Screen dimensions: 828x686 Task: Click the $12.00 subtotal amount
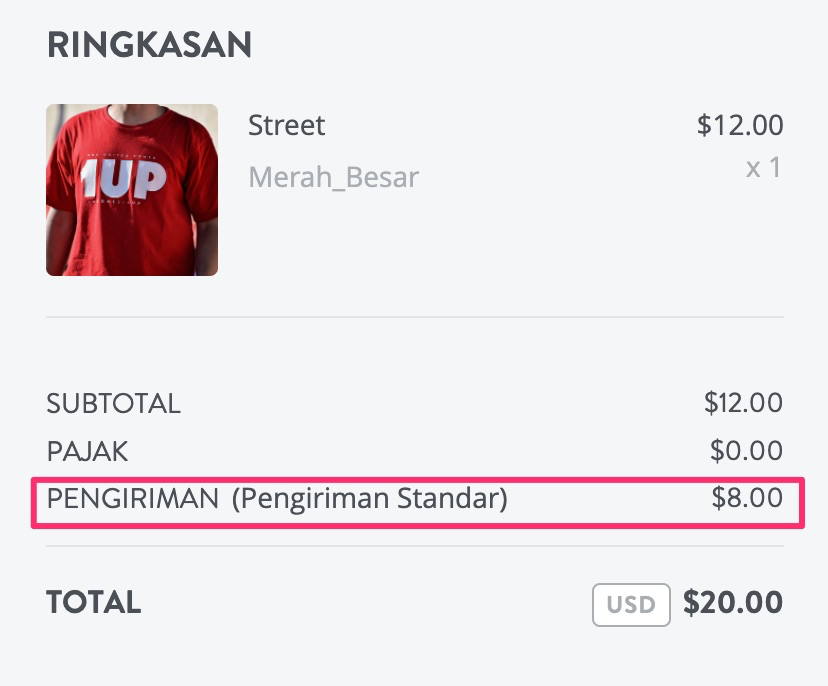[x=743, y=403]
